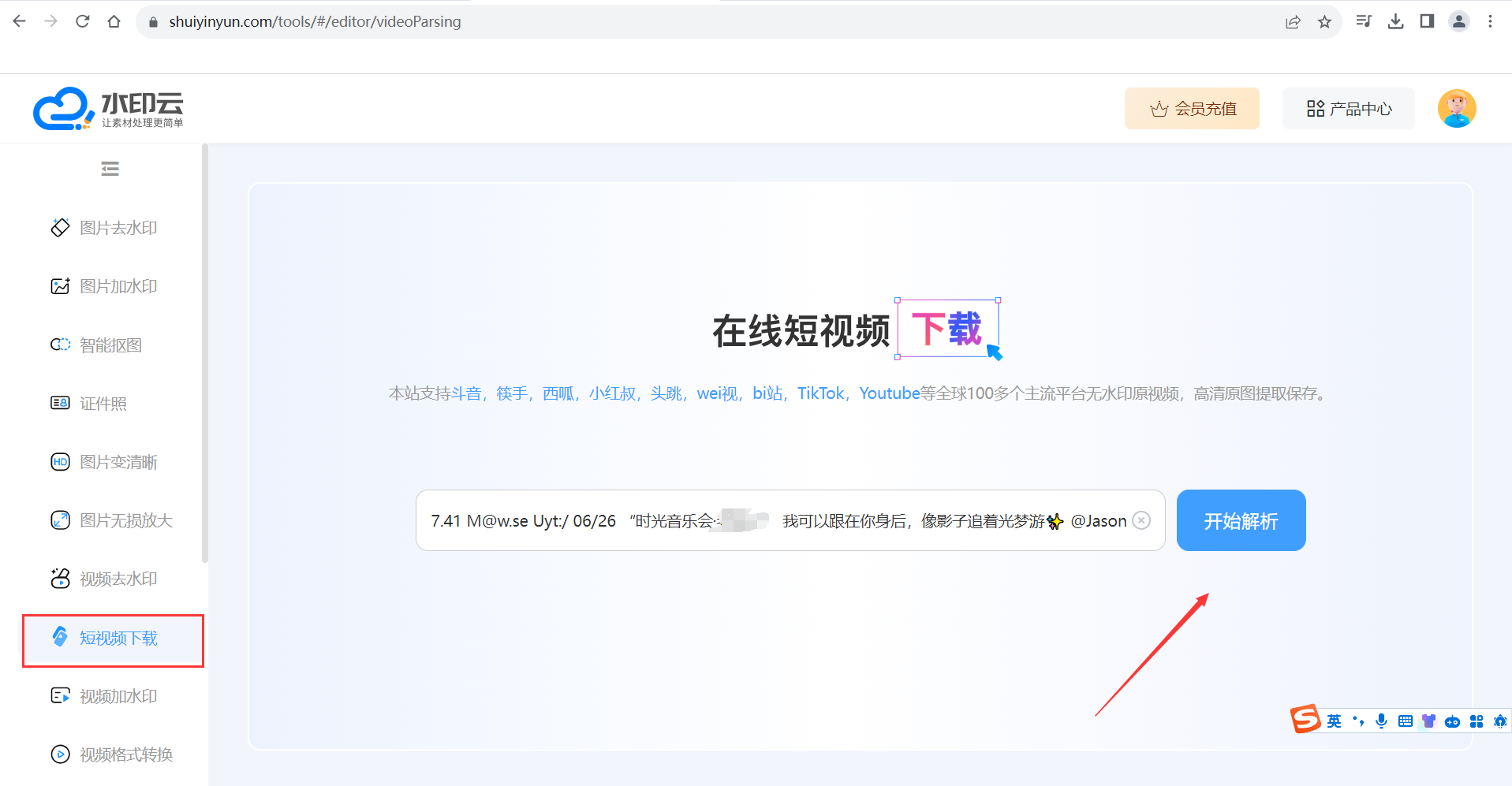Click the 证件照 ID card icon

point(60,403)
